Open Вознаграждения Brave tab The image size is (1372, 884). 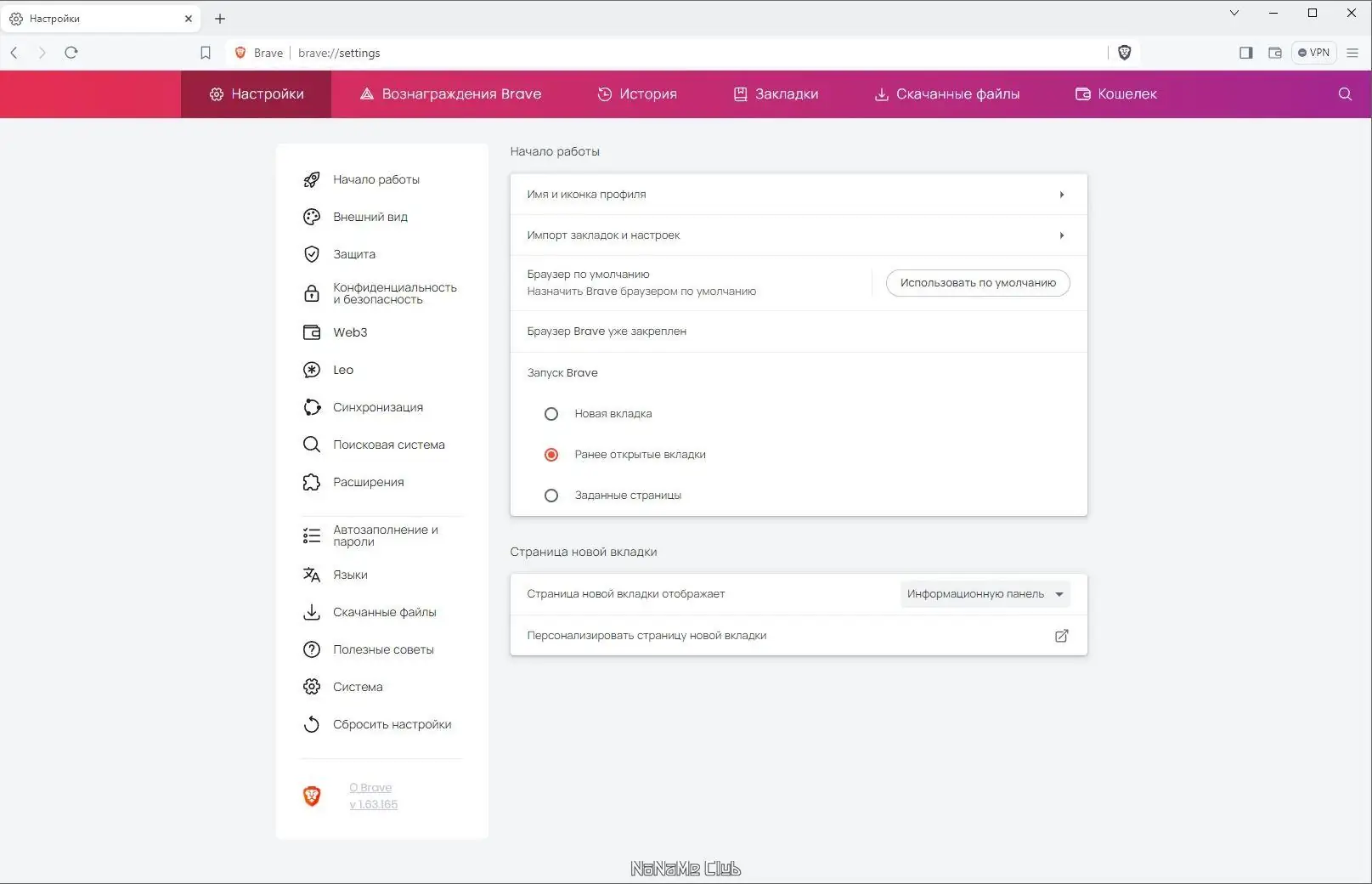450,94
